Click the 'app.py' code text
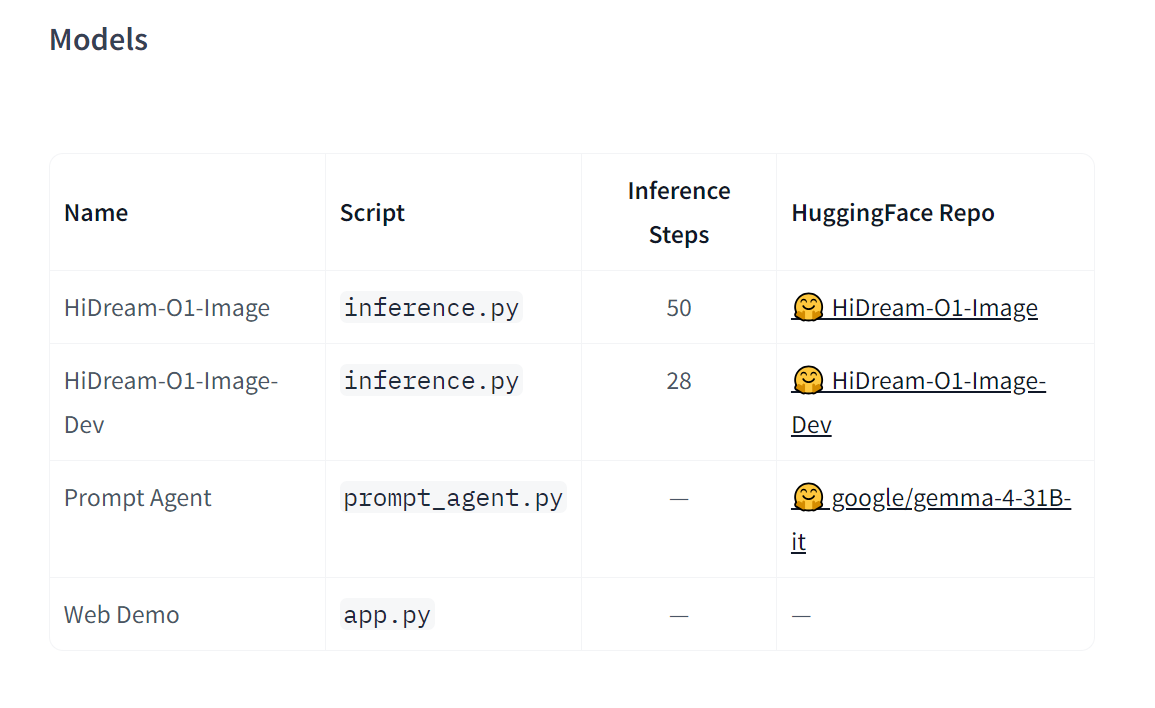 pyautogui.click(x=387, y=614)
